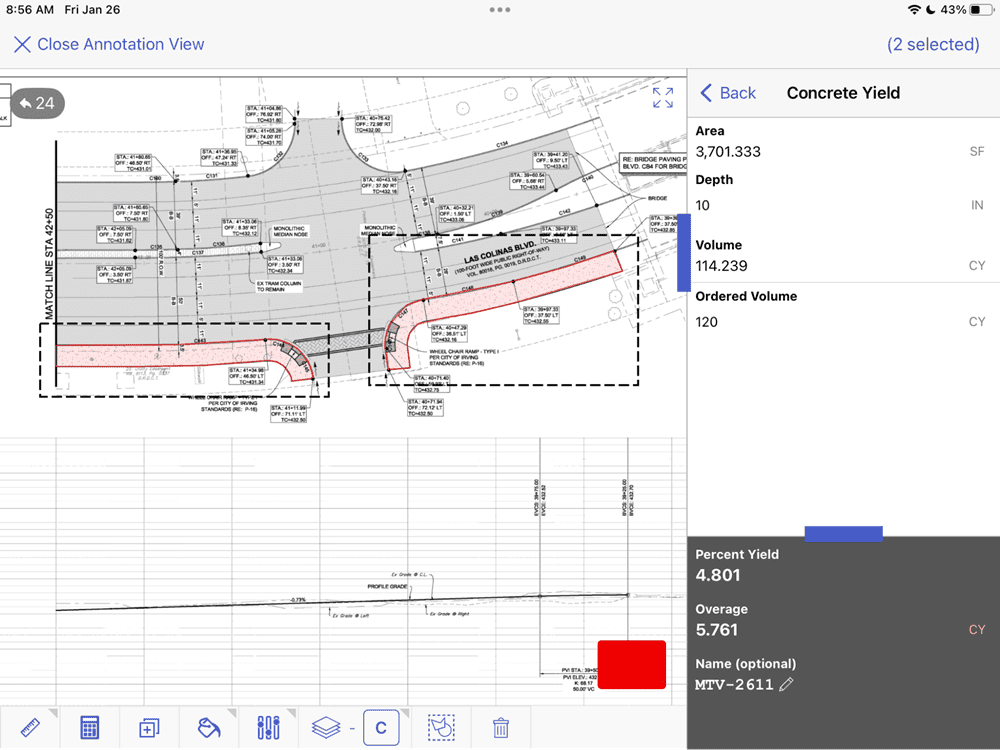Screen dimensions: 1000x750
Task: Click the red color swatch on the drawing
Action: click(631, 664)
